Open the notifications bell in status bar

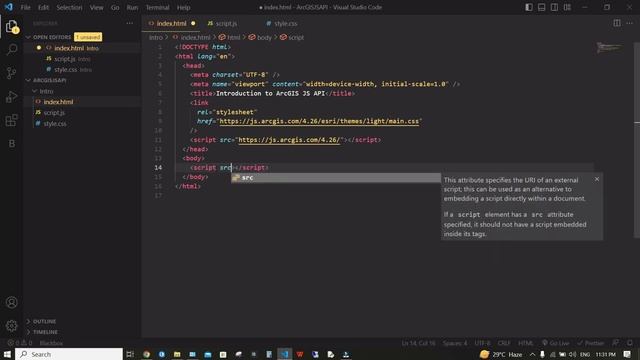coord(630,343)
